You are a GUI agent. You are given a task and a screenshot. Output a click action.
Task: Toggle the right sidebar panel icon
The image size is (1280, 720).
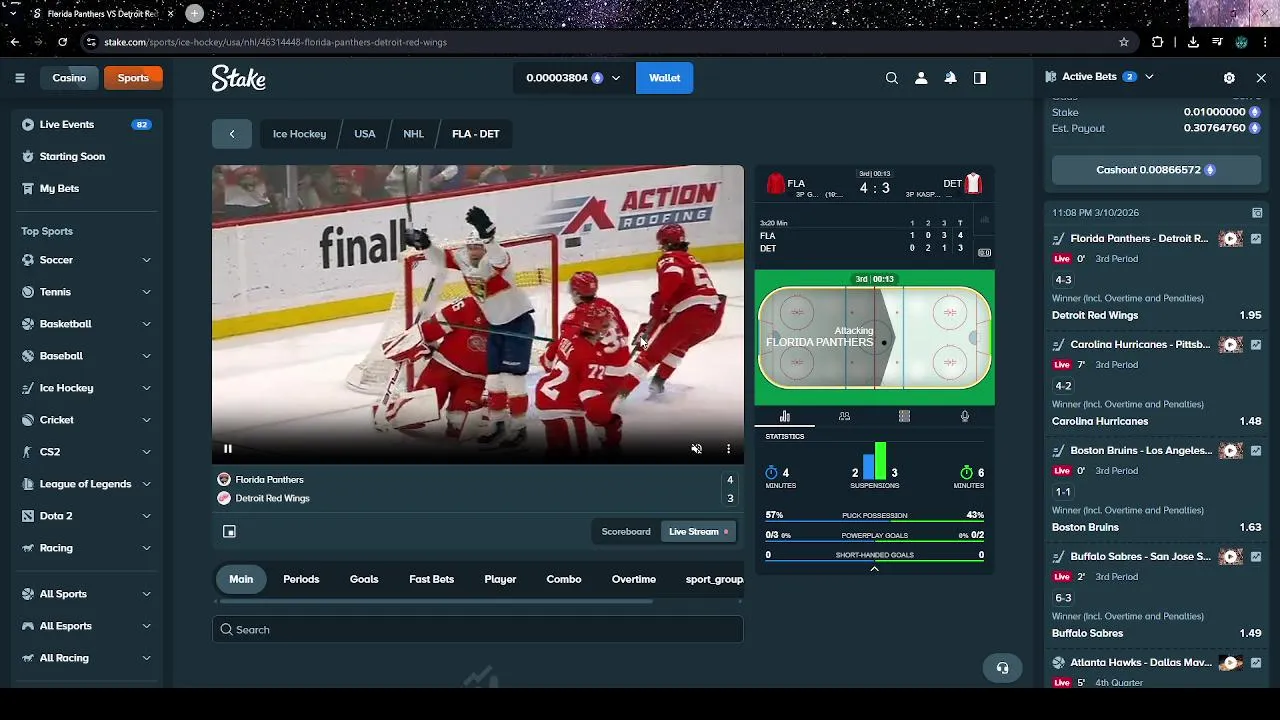tap(980, 78)
